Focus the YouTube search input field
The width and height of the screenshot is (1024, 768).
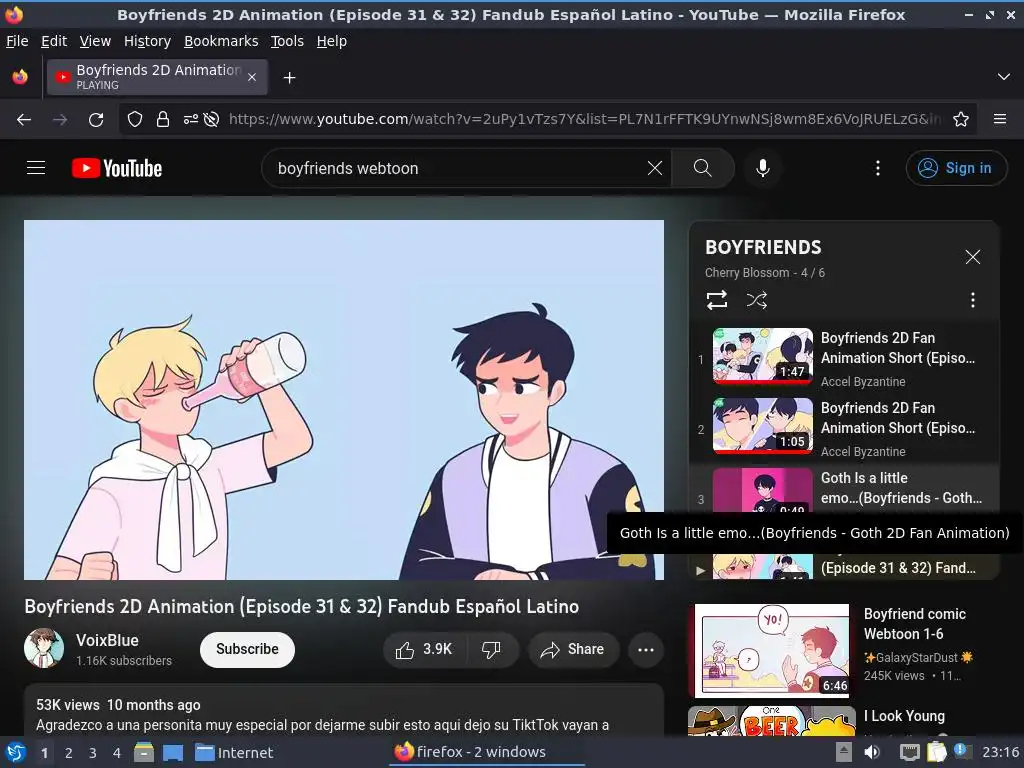[x=457, y=168]
